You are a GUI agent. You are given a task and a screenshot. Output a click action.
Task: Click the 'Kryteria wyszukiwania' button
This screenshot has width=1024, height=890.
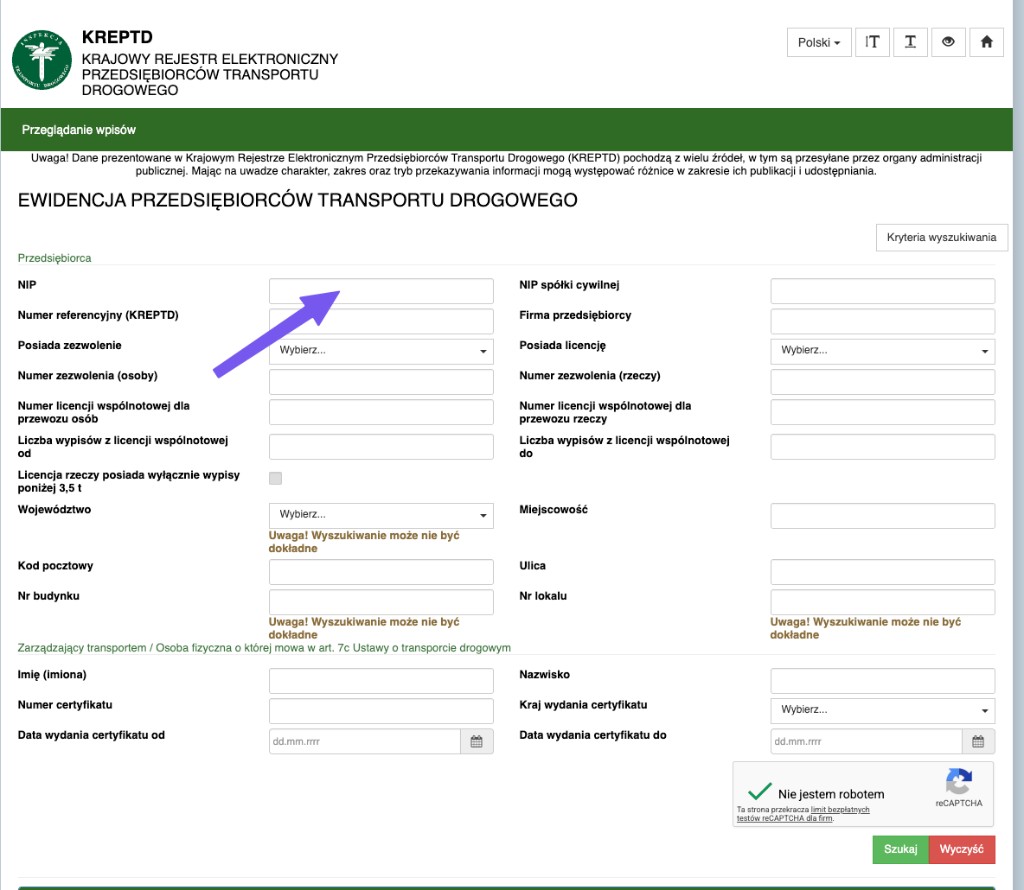pyautogui.click(x=941, y=238)
